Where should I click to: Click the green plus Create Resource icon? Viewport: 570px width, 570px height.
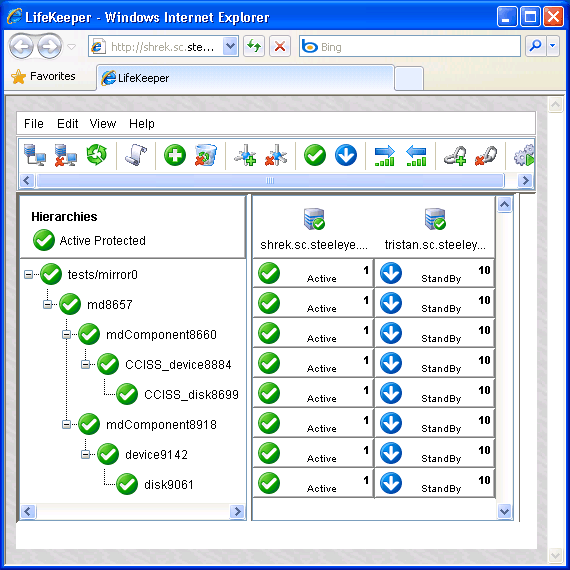175,155
